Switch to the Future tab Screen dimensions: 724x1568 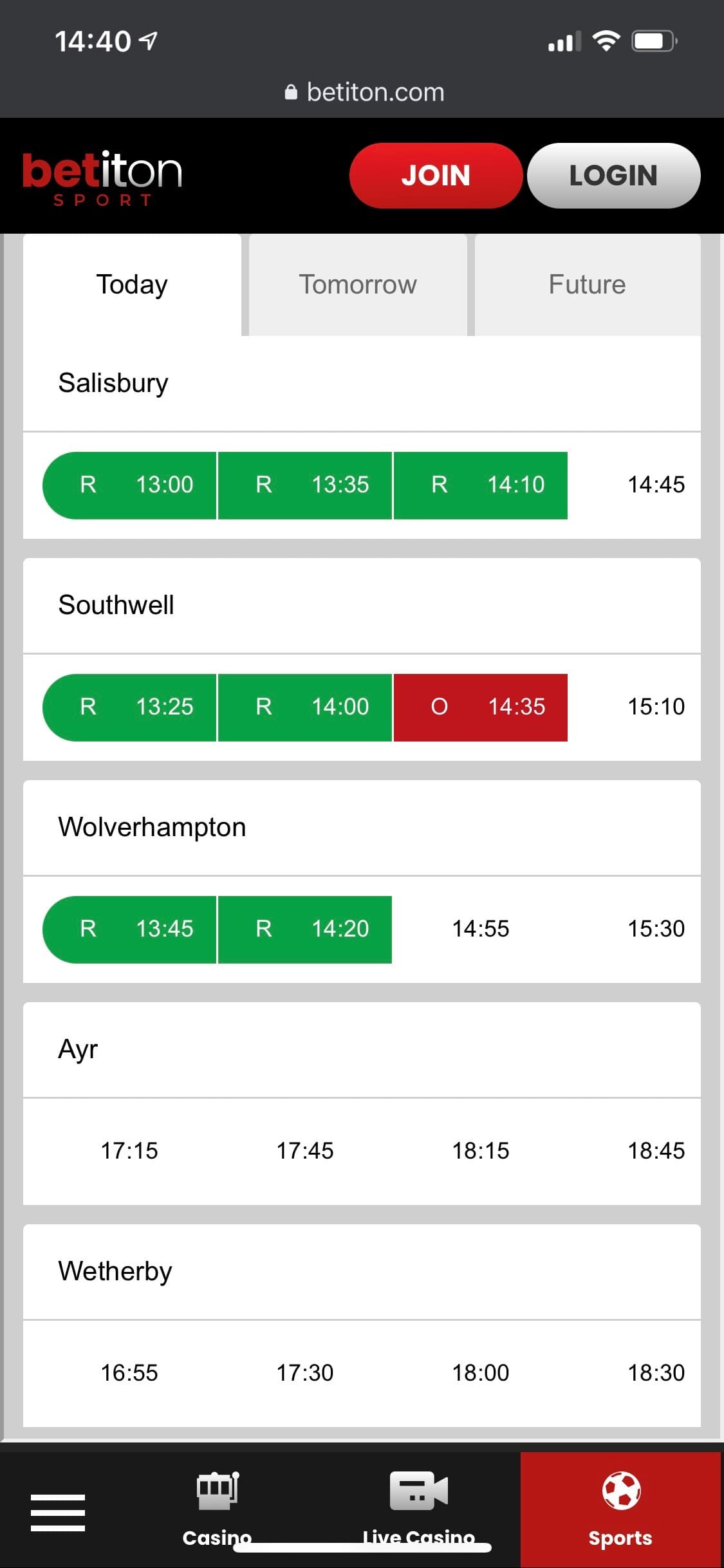tap(587, 285)
